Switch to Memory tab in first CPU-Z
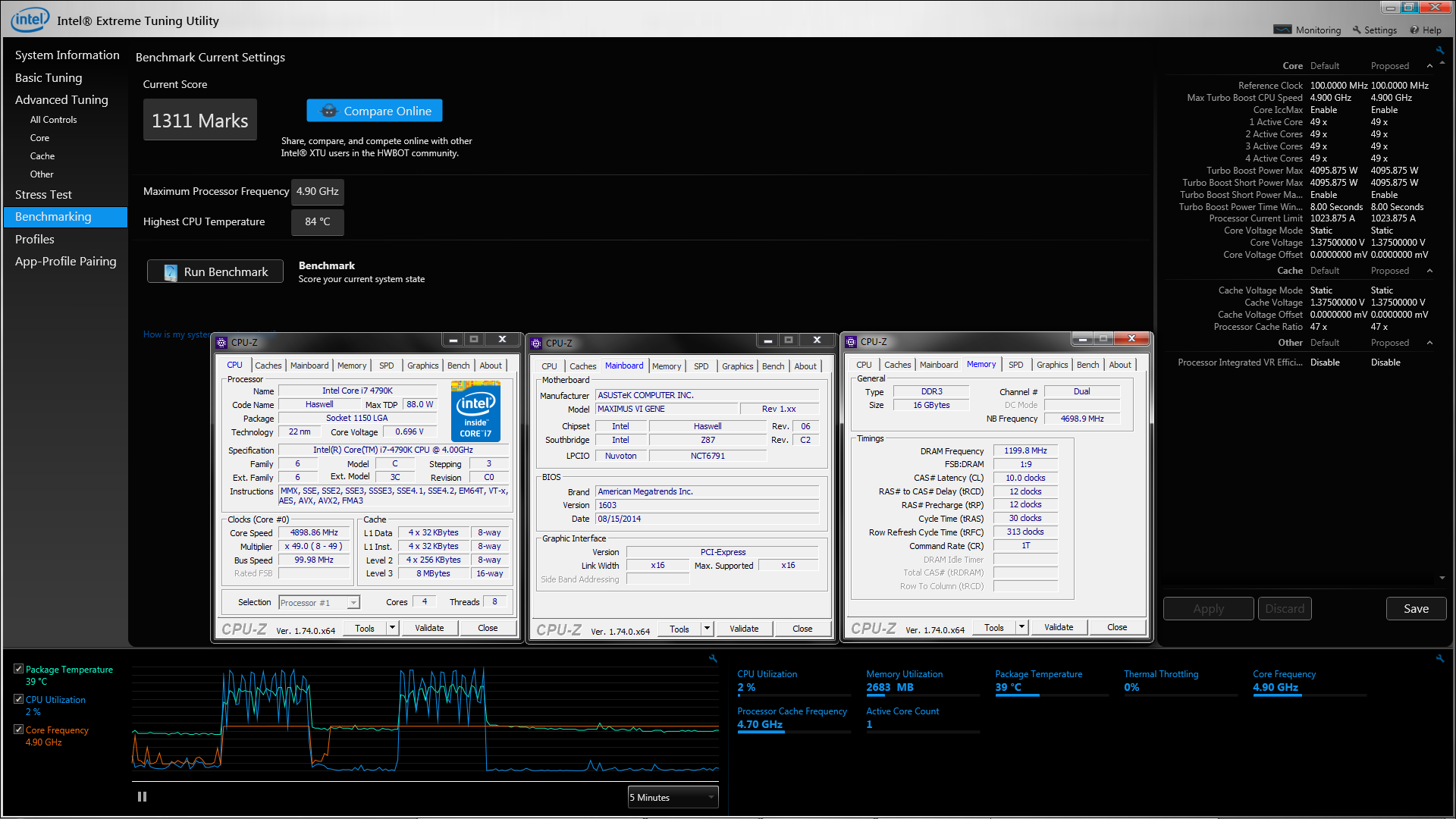Image resolution: width=1456 pixels, height=819 pixels. pyautogui.click(x=352, y=366)
